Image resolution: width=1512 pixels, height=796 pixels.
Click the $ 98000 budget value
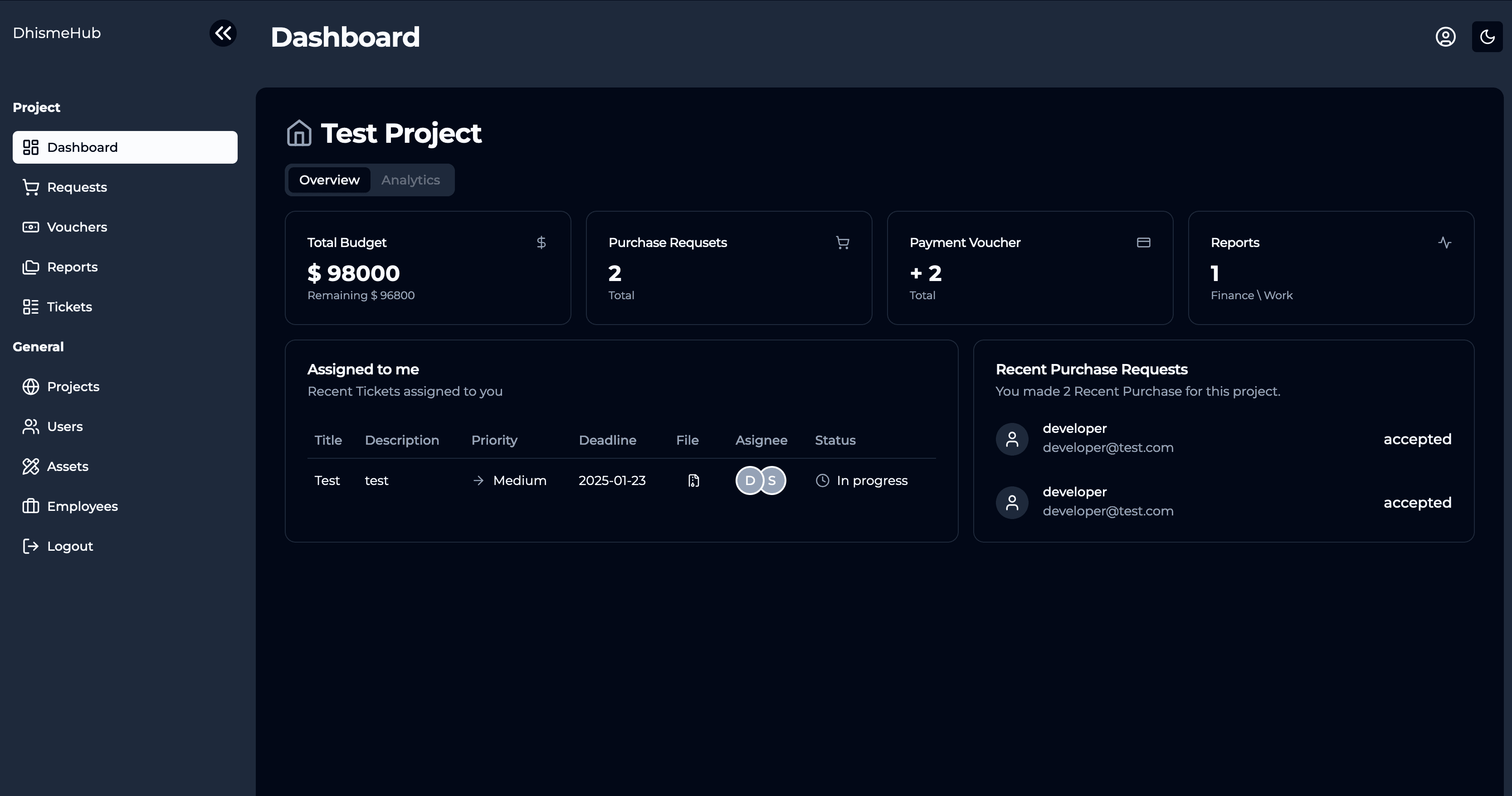353,273
